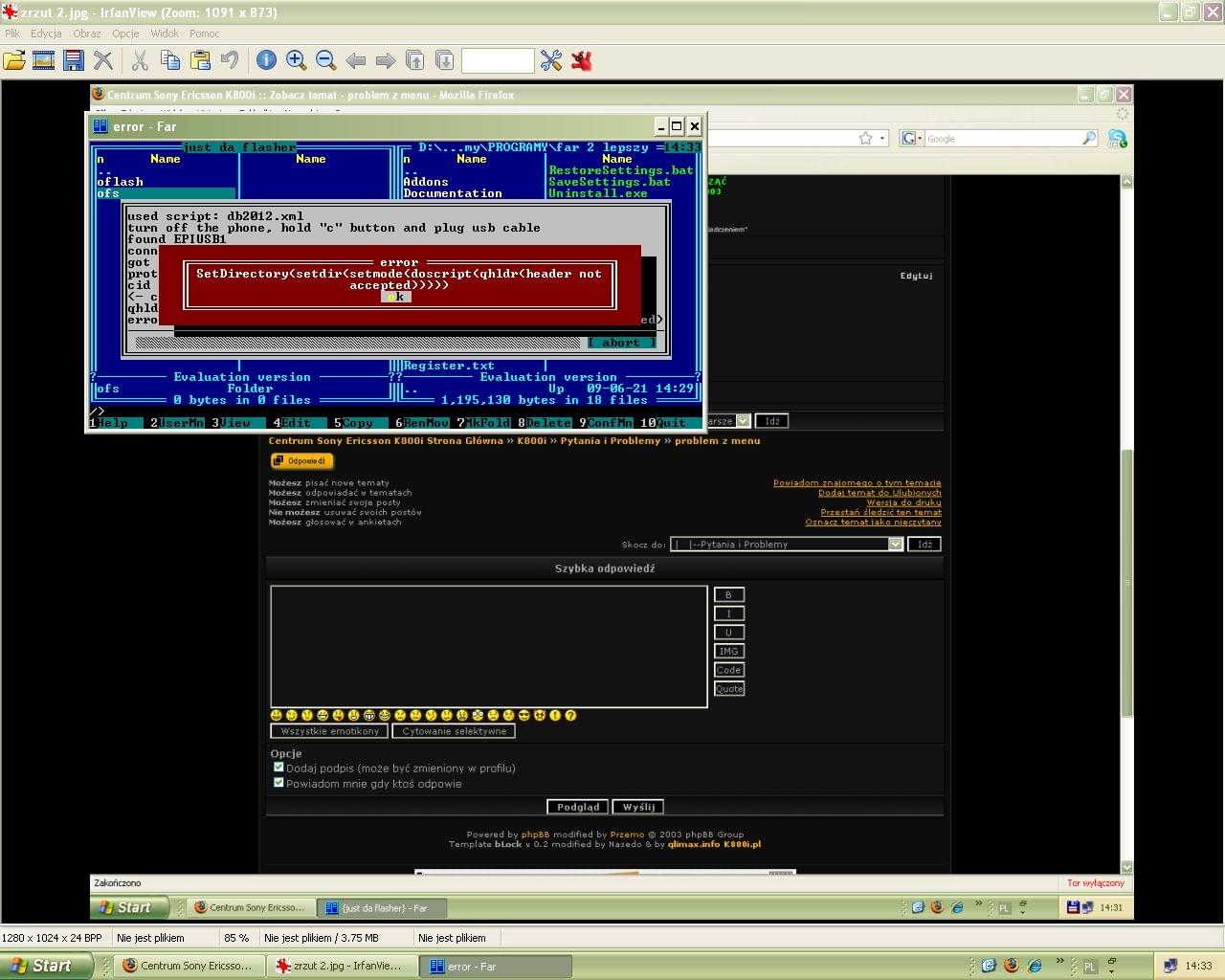Click the B bold formatting button

(x=728, y=594)
